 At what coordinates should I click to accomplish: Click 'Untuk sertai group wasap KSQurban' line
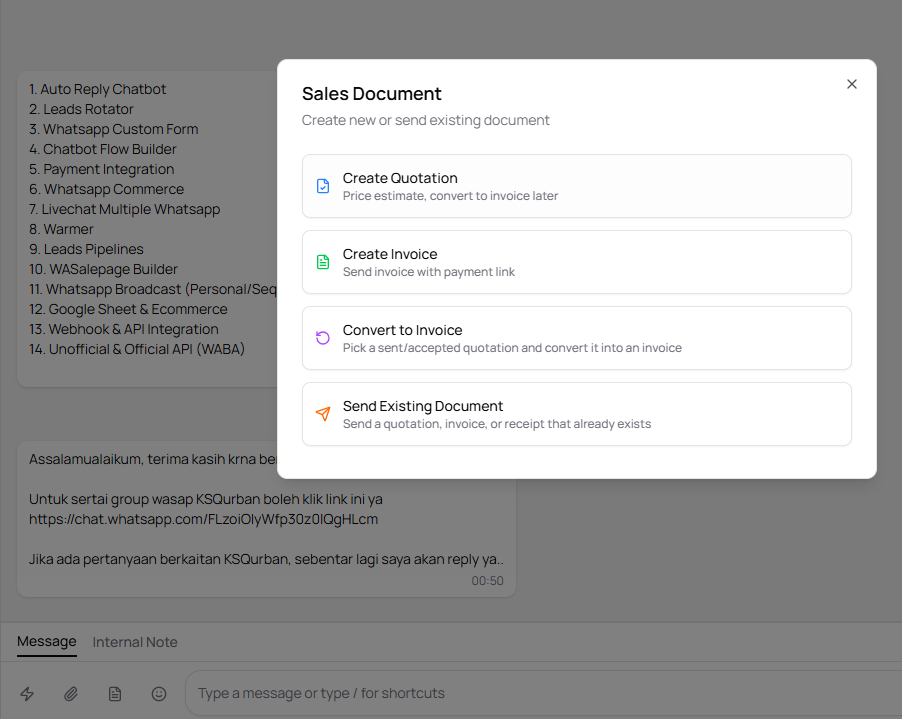coord(206,499)
